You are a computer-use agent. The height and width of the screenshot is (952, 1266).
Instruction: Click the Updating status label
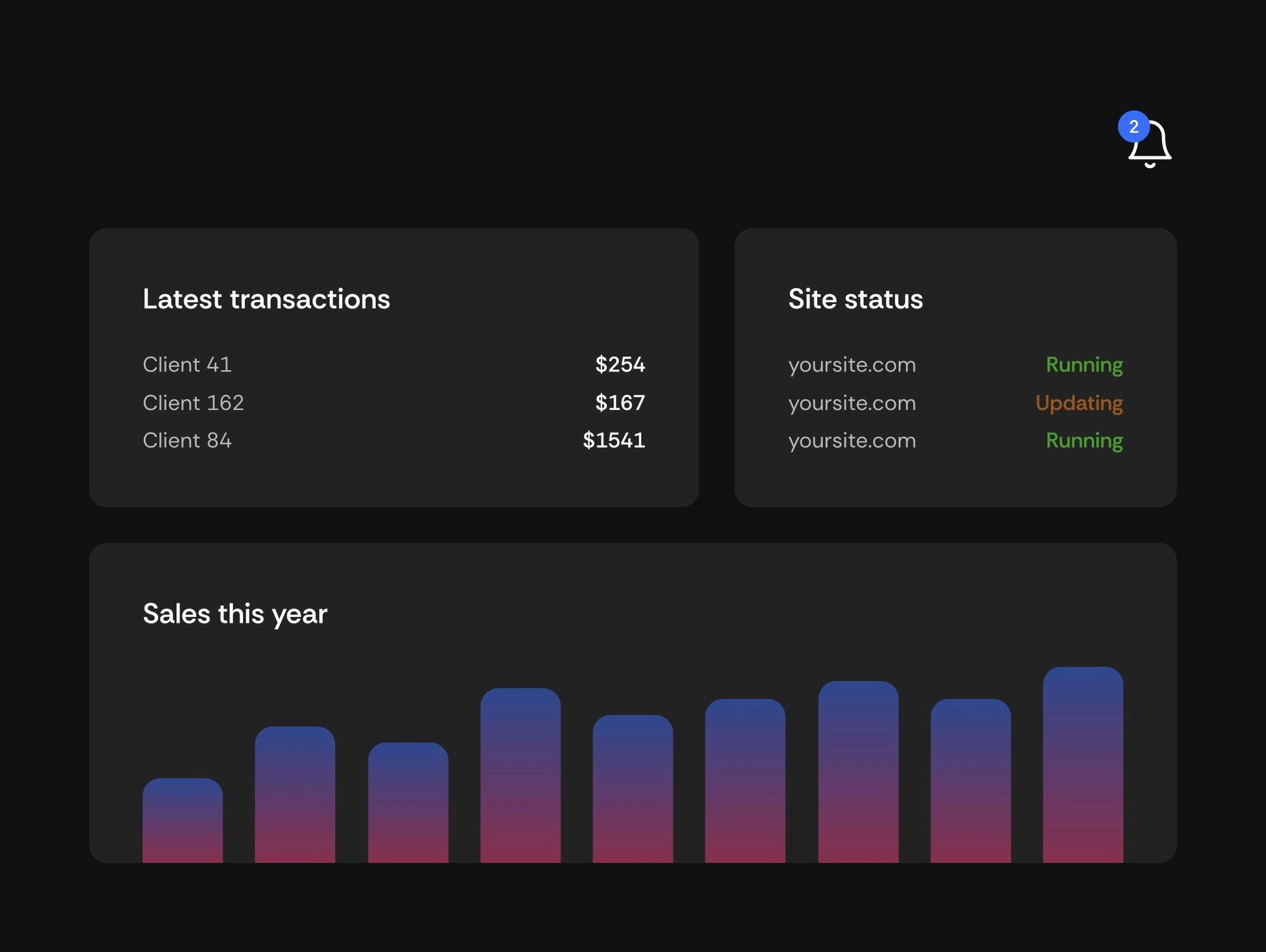[1079, 402]
